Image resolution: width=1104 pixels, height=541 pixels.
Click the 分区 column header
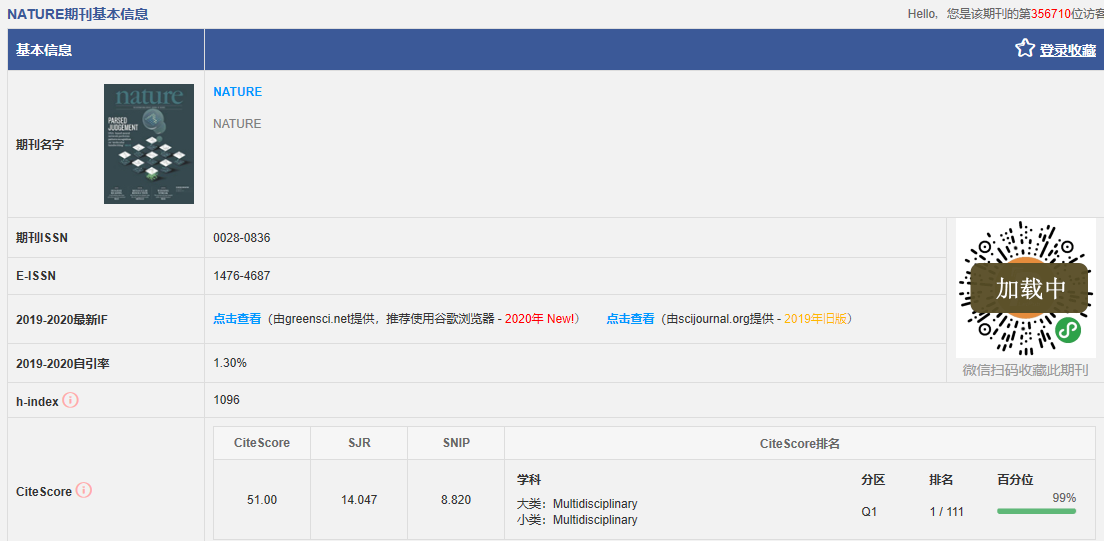tap(873, 480)
